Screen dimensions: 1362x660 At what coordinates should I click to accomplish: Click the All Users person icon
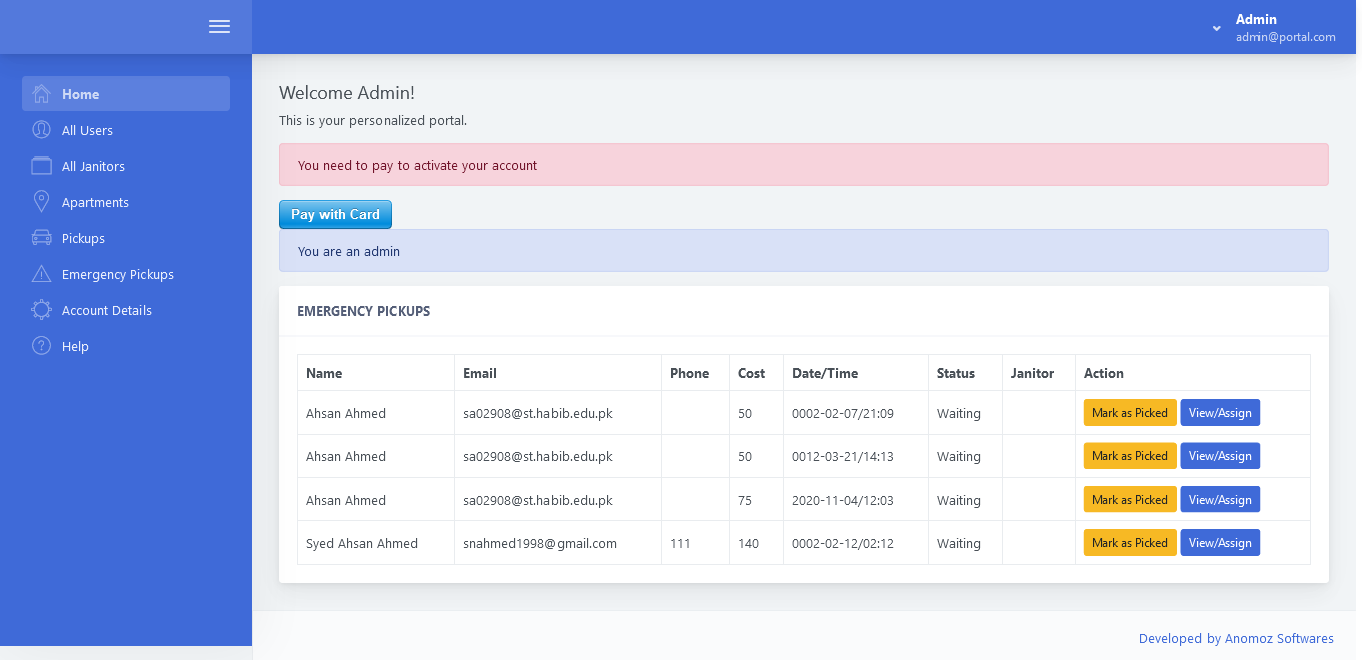pyautogui.click(x=41, y=130)
